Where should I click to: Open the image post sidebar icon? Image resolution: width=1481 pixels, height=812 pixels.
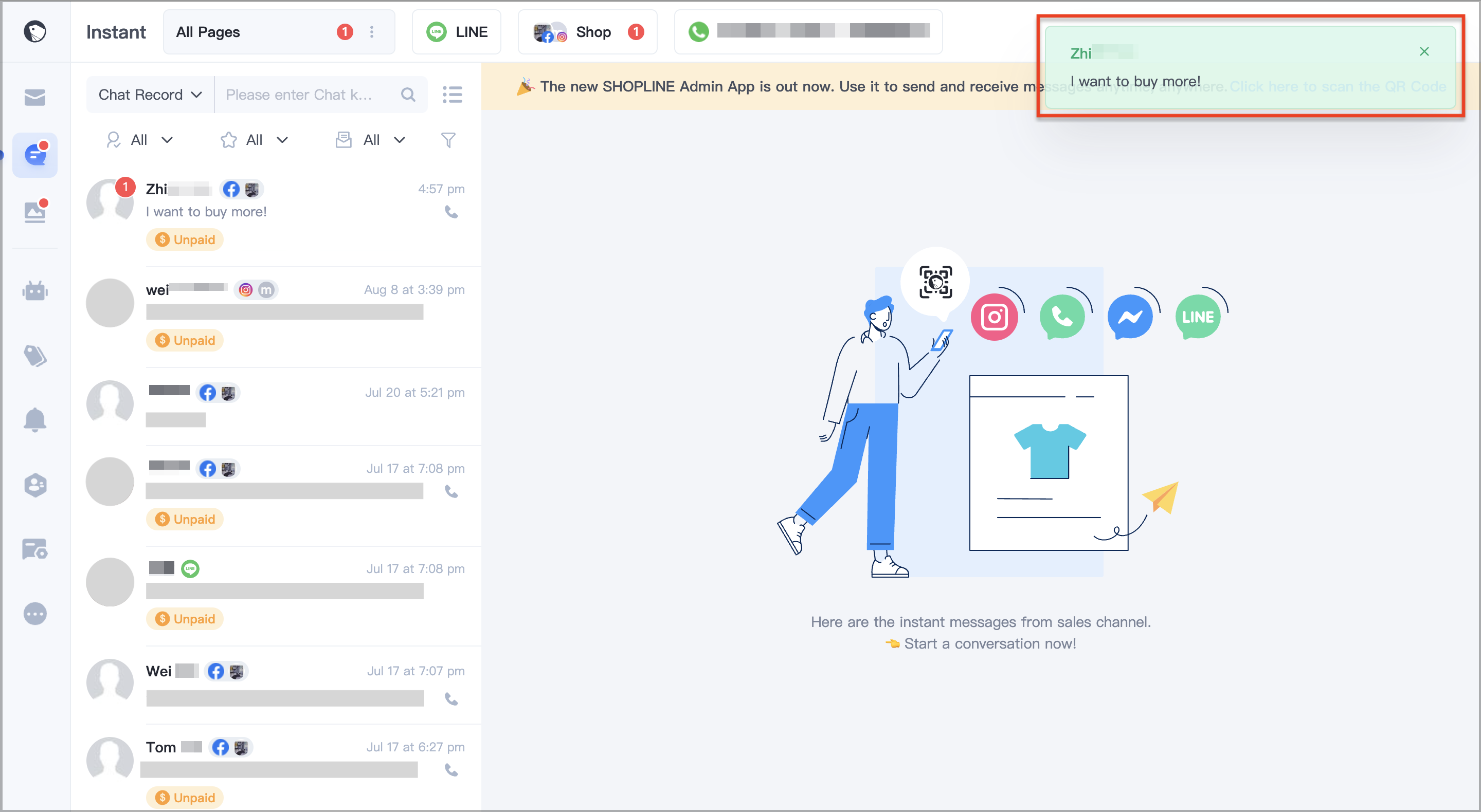tap(35, 211)
